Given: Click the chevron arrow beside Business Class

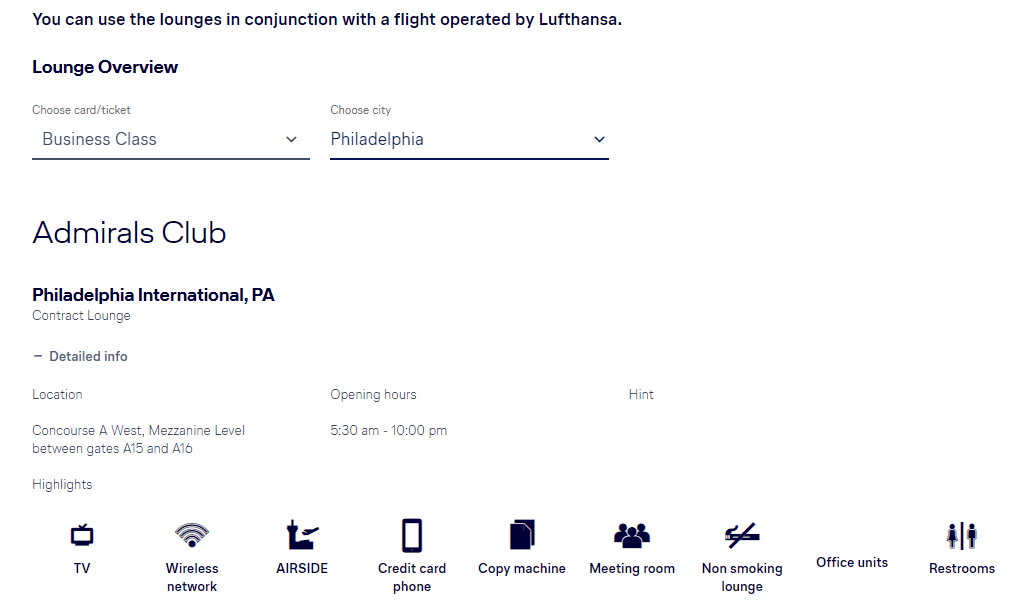Looking at the screenshot, I should (291, 139).
